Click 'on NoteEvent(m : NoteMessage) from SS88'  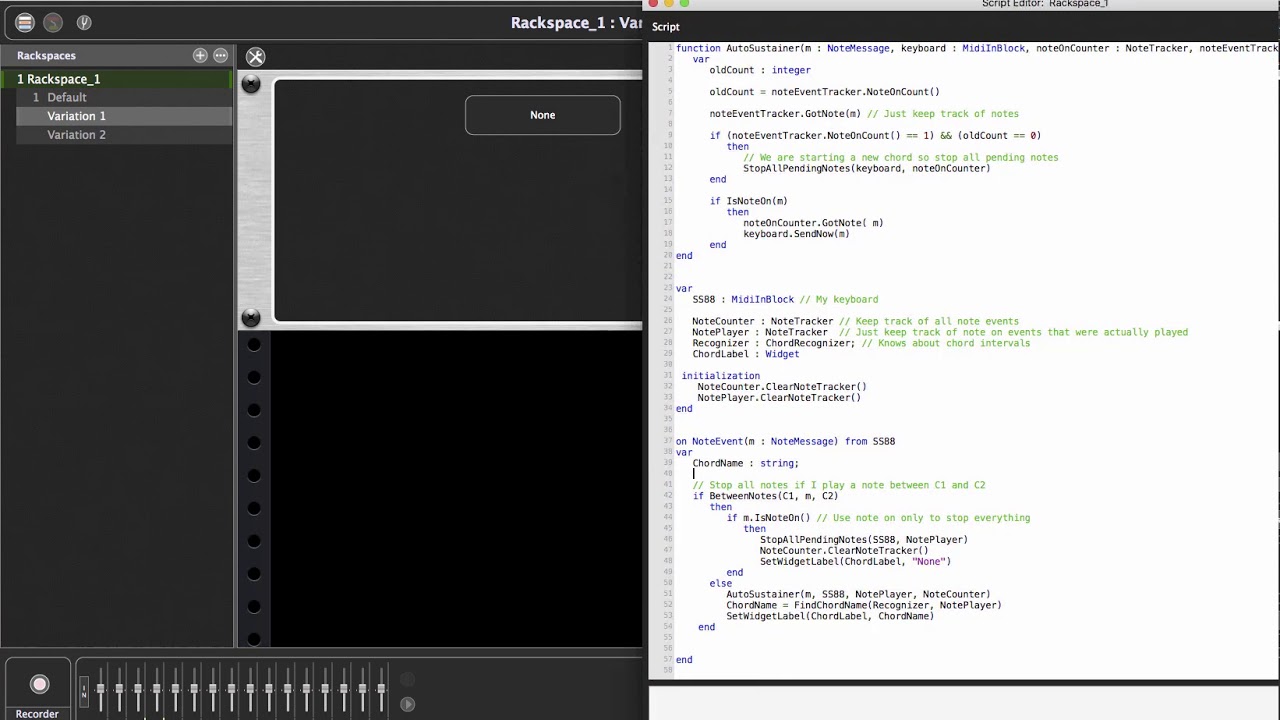coord(785,441)
